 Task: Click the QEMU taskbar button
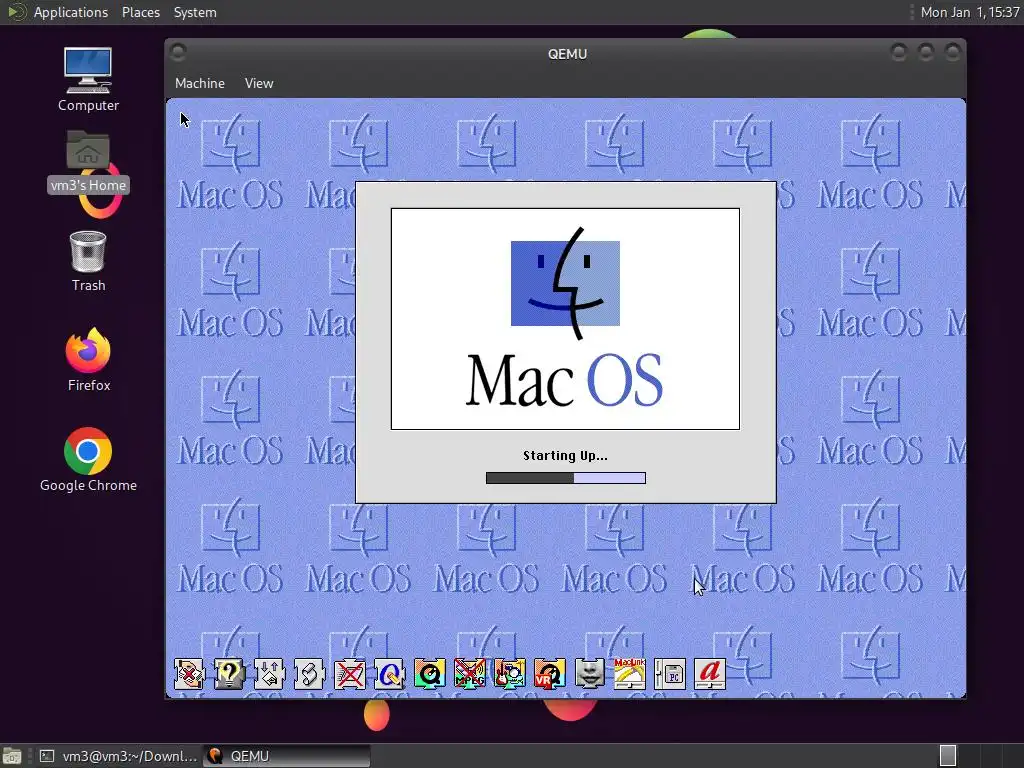(x=287, y=756)
